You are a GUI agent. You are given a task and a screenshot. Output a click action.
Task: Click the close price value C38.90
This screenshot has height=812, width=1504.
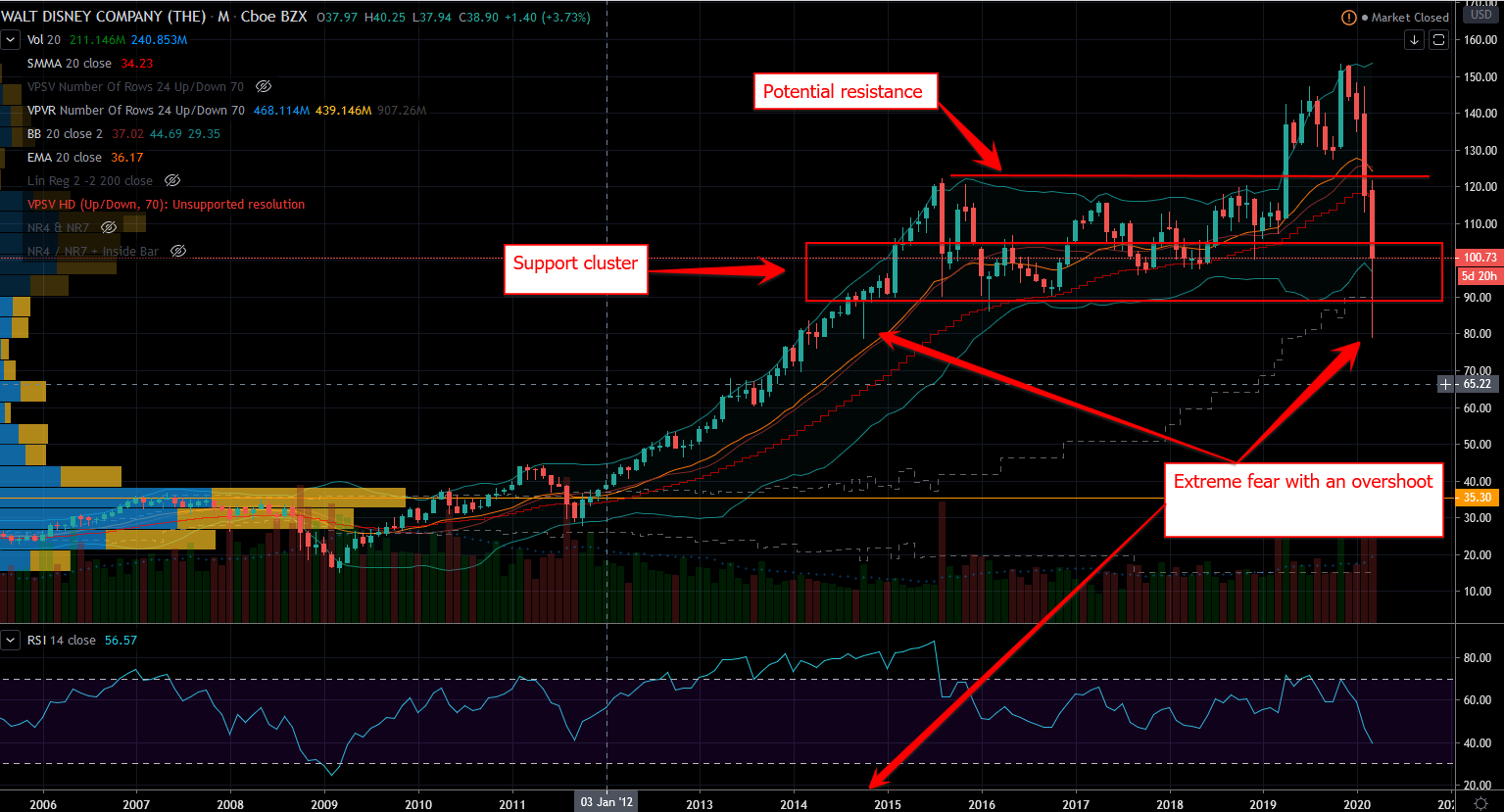[478, 17]
